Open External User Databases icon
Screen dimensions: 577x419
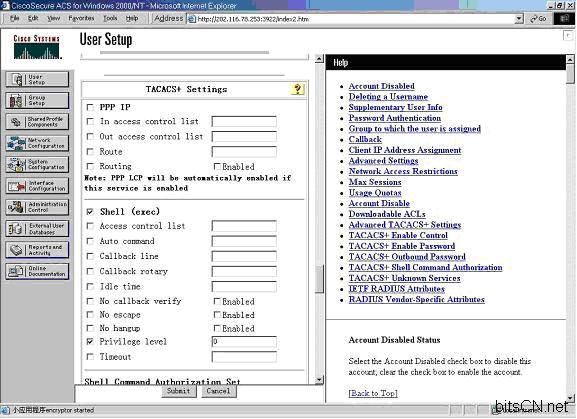click(37, 228)
